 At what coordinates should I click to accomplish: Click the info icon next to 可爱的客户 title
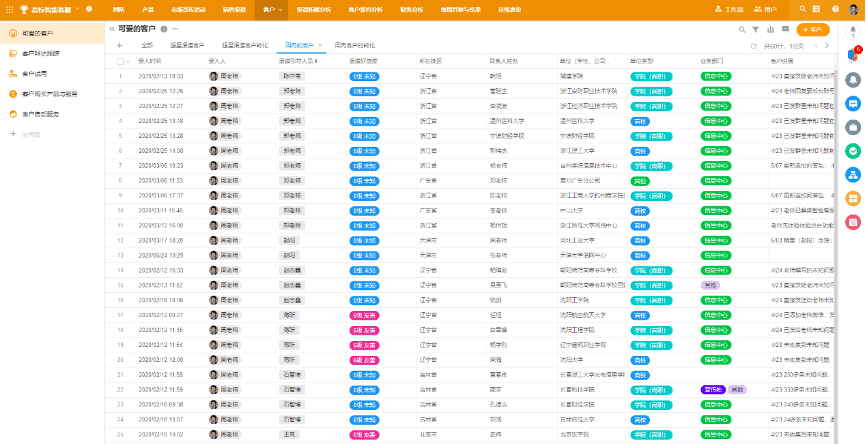(x=163, y=29)
